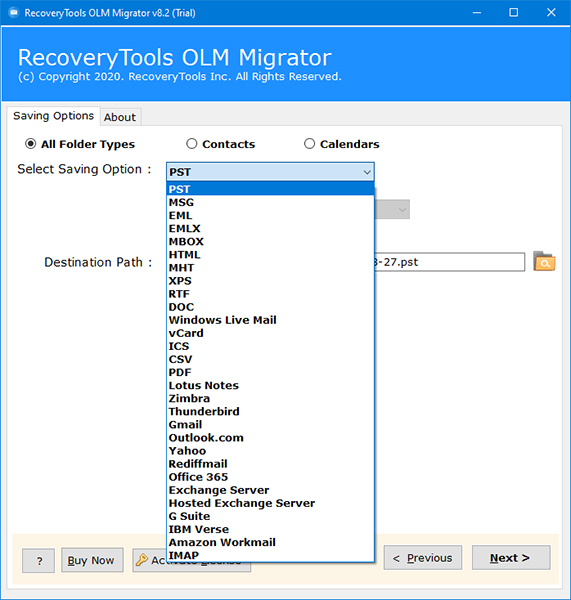Click the RecoveryTools app icon in title bar
The image size is (571, 600).
(x=14, y=13)
